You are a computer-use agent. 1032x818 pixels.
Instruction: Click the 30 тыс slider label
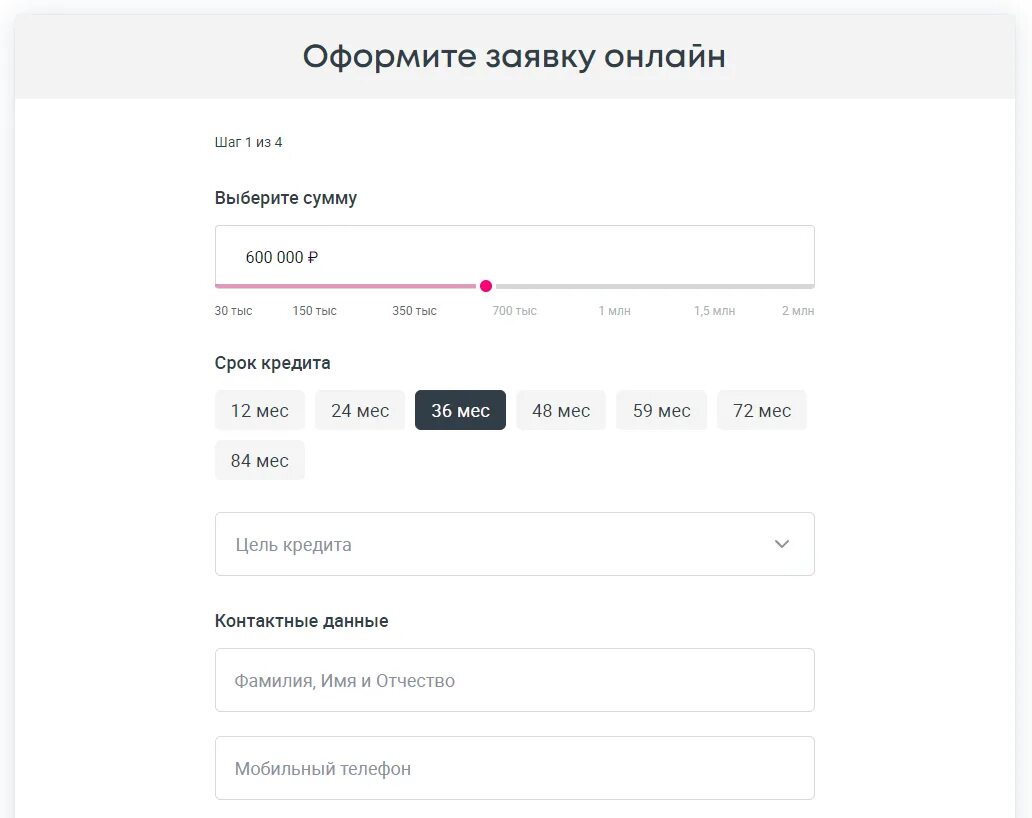click(233, 311)
